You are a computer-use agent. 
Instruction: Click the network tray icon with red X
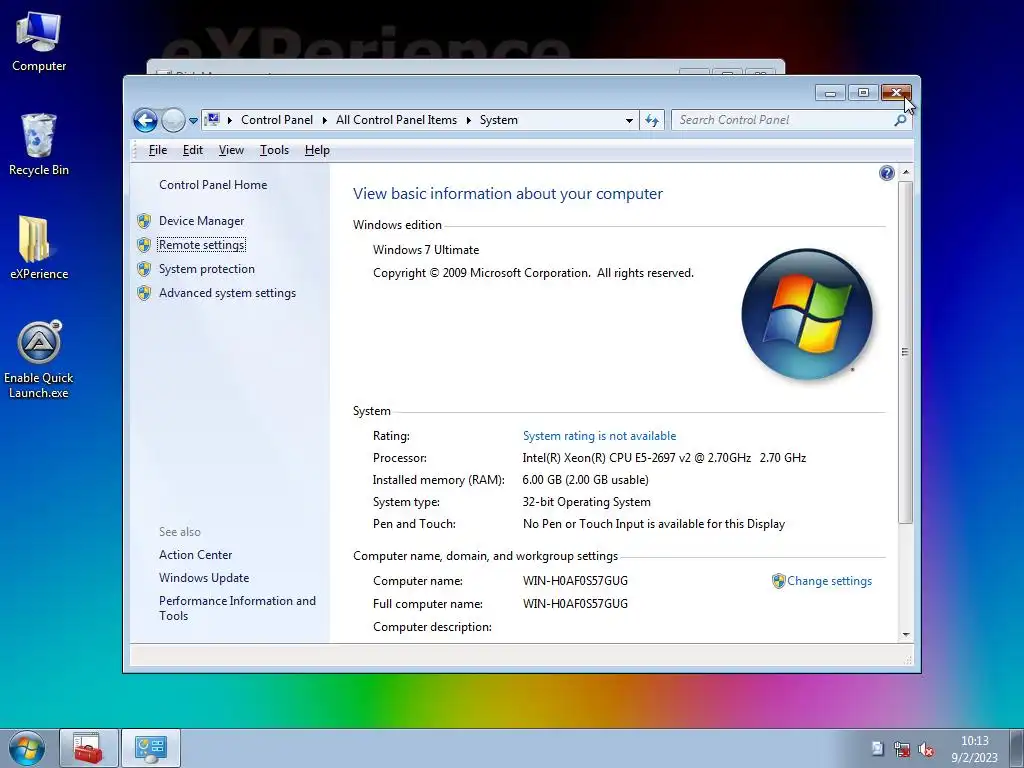pyautogui.click(x=902, y=749)
